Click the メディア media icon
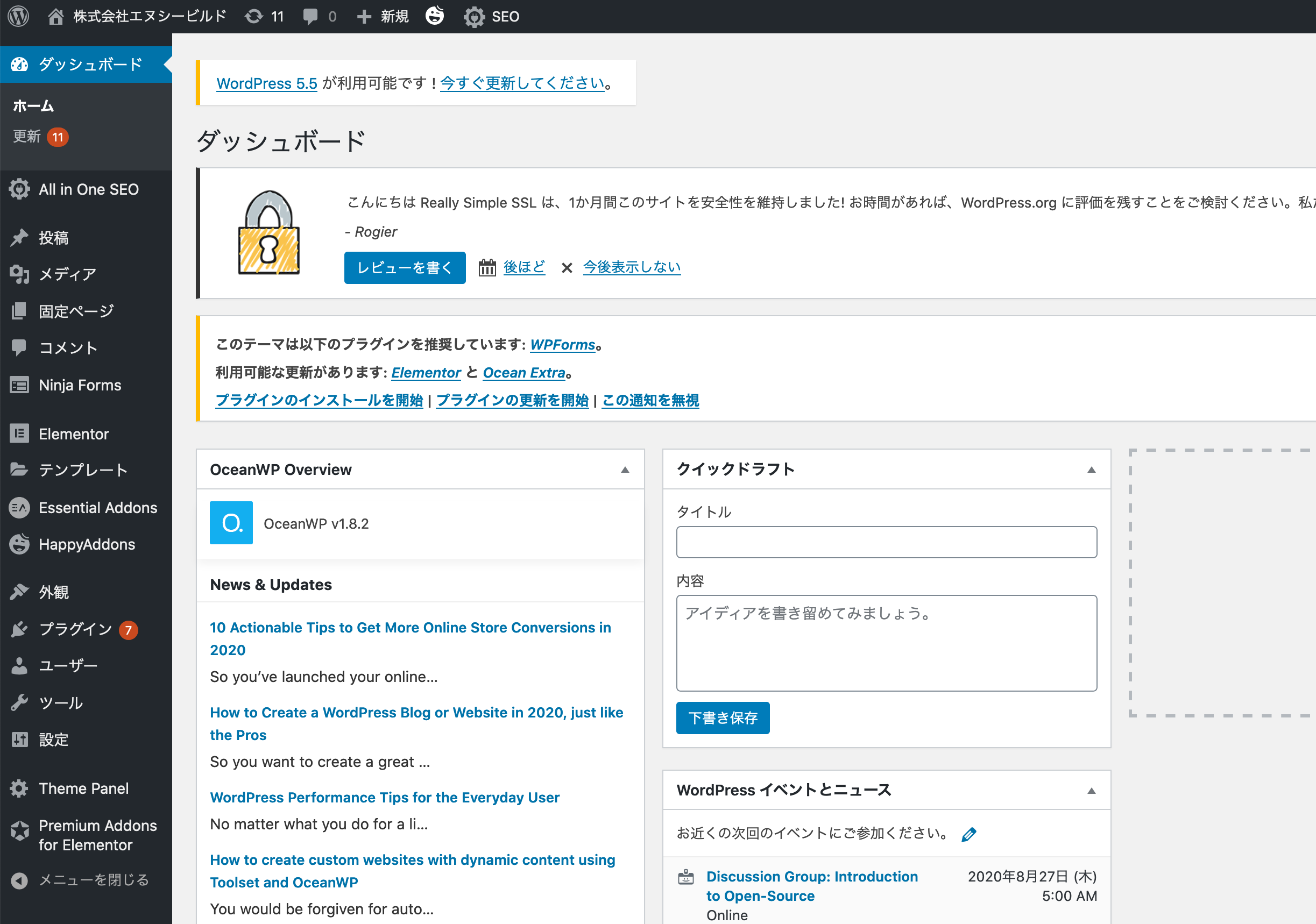The height and width of the screenshot is (924, 1316). click(19, 274)
